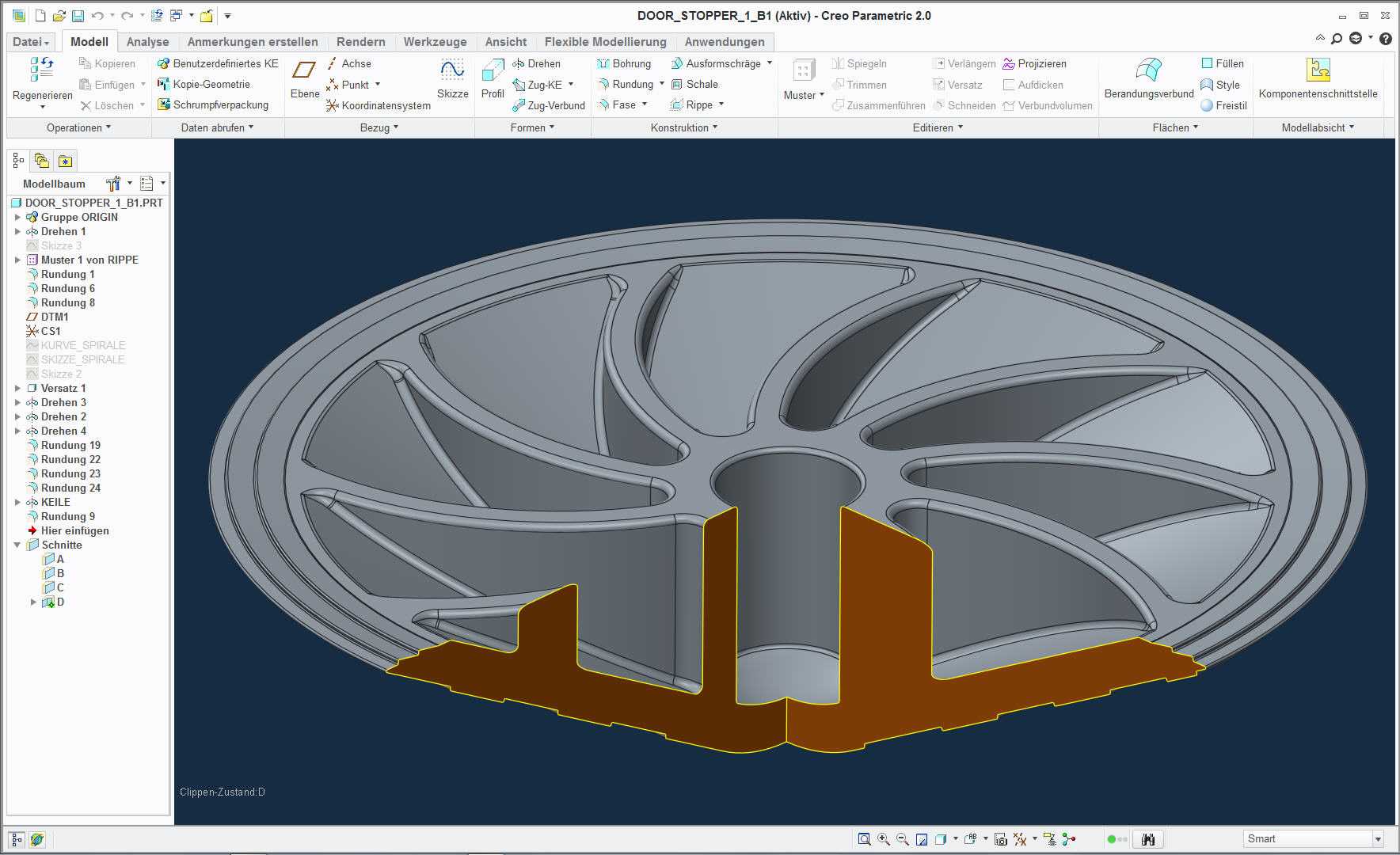The image size is (1400, 855).
Task: Click the Close window folder icon
Action: pyautogui.click(x=207, y=16)
